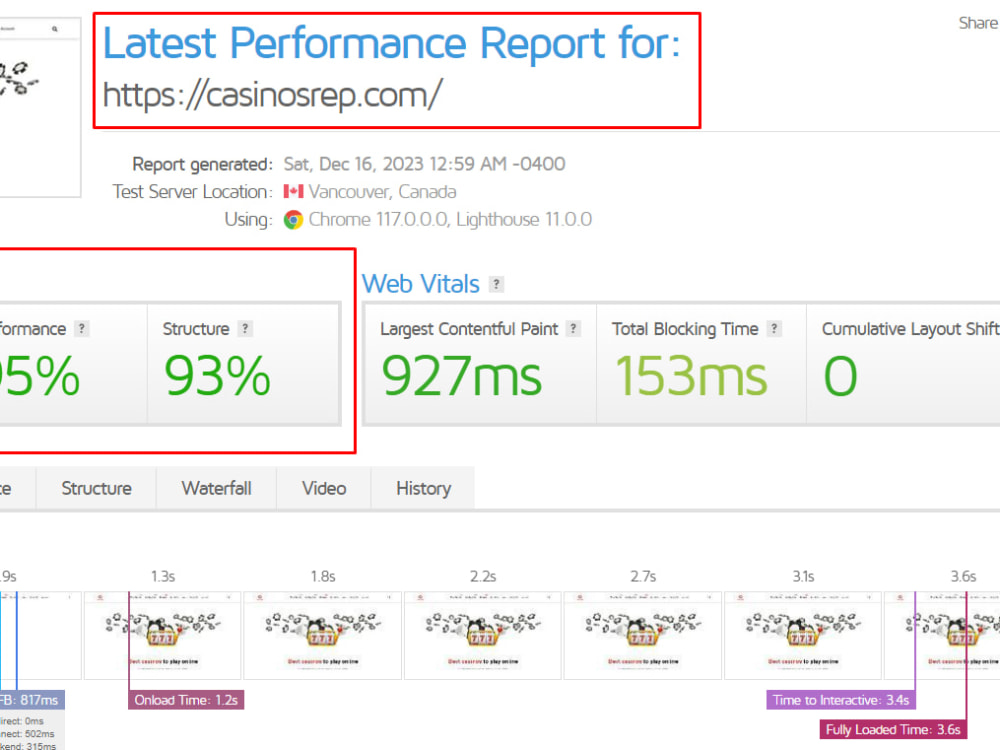Switch to the Structure tab
This screenshot has width=1000, height=750.
96,489
